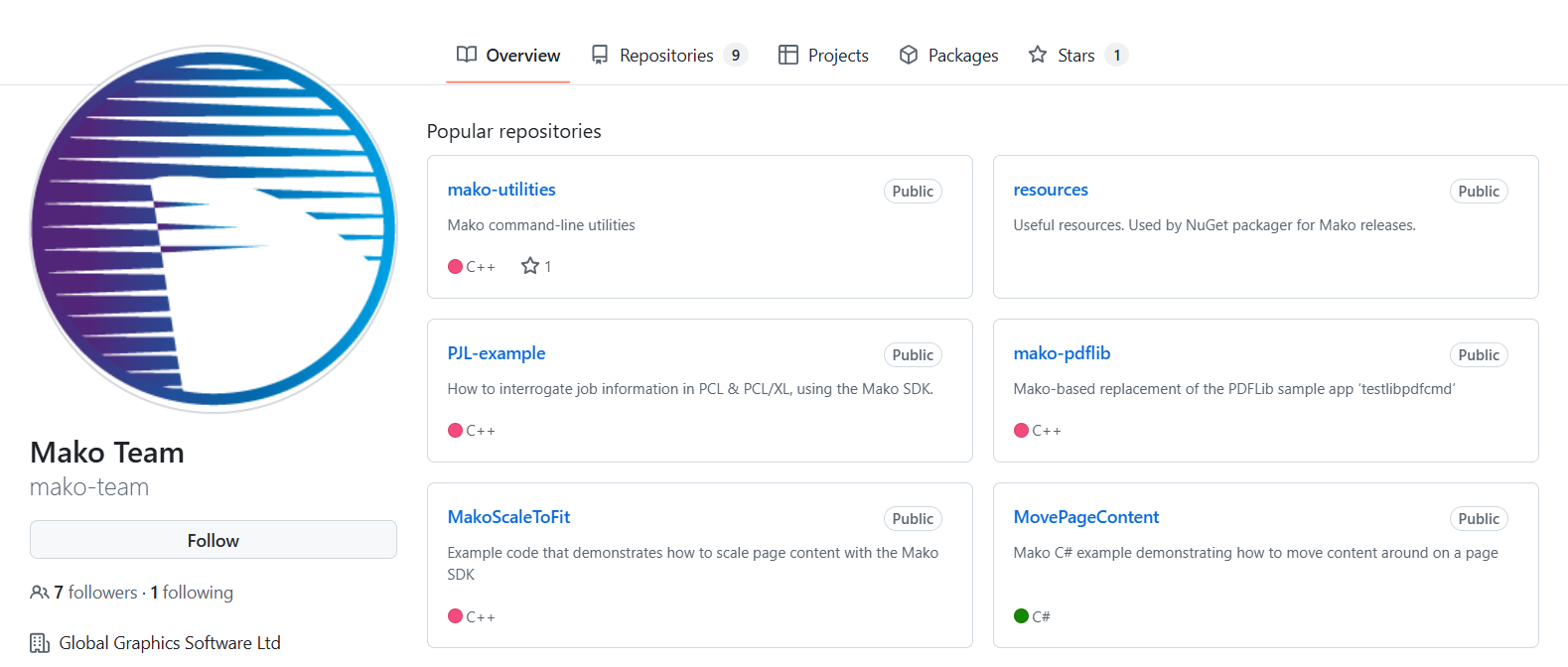Click the green C# language color dot
Viewport: 1568px width, 667px height.
[x=1021, y=616]
